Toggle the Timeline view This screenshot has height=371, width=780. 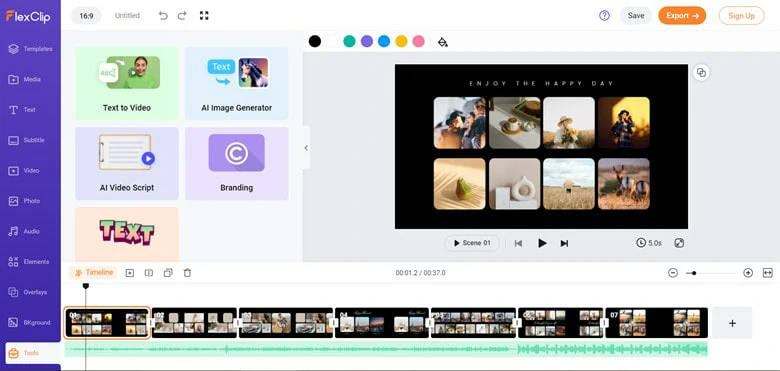coord(94,273)
